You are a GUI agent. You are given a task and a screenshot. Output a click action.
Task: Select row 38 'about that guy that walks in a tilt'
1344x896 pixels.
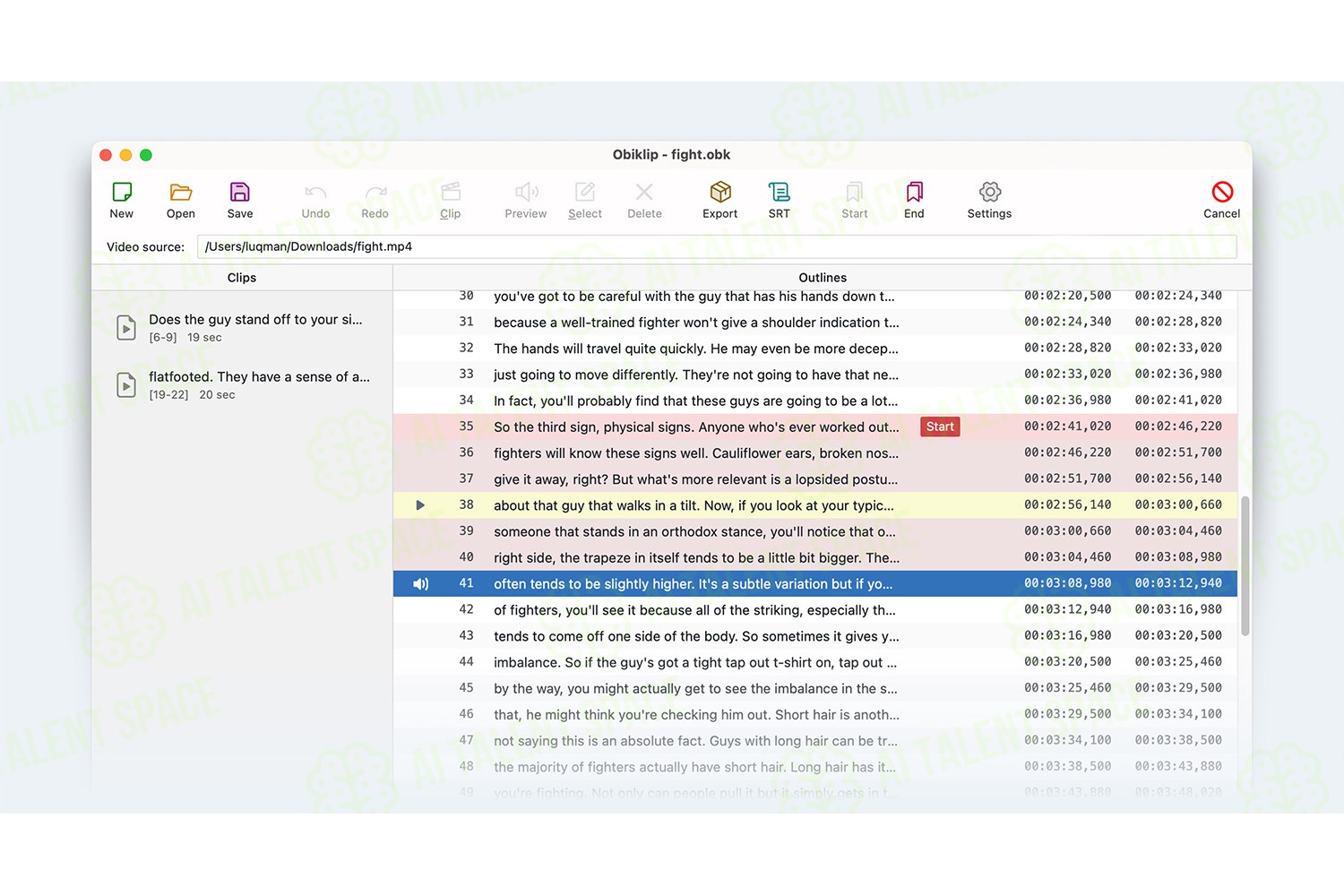tap(815, 505)
